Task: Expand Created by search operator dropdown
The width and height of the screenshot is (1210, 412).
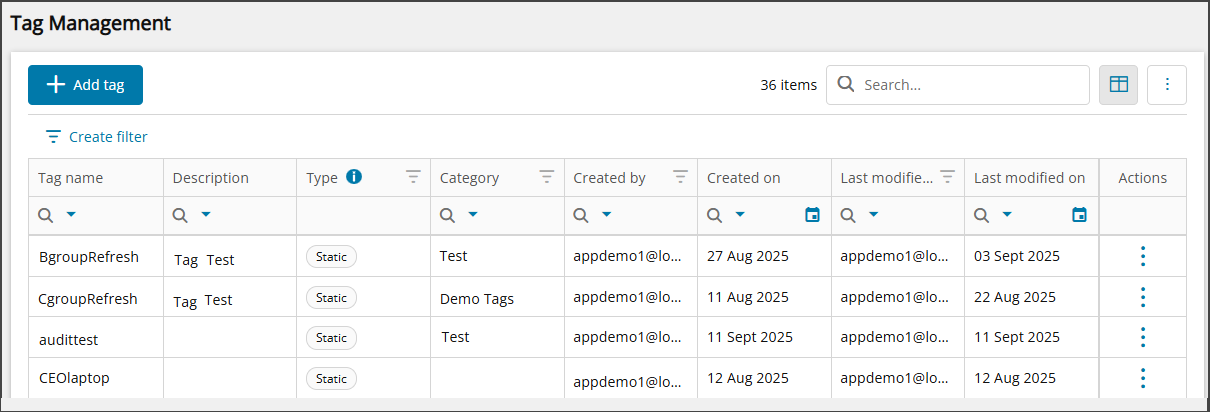Action: 606,215
